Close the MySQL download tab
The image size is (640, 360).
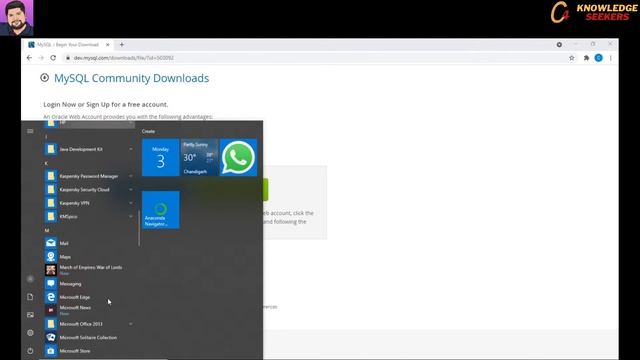point(107,45)
